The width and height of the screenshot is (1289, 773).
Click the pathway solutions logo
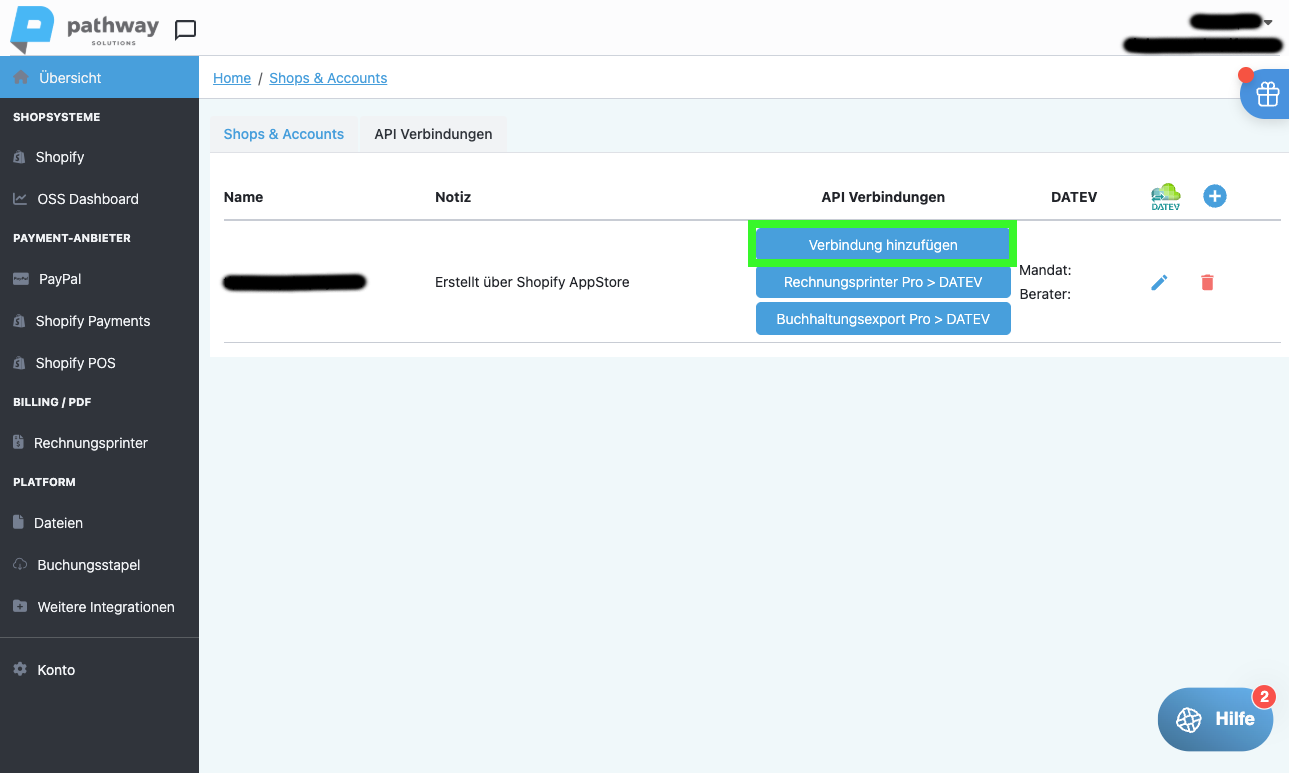[x=85, y=30]
